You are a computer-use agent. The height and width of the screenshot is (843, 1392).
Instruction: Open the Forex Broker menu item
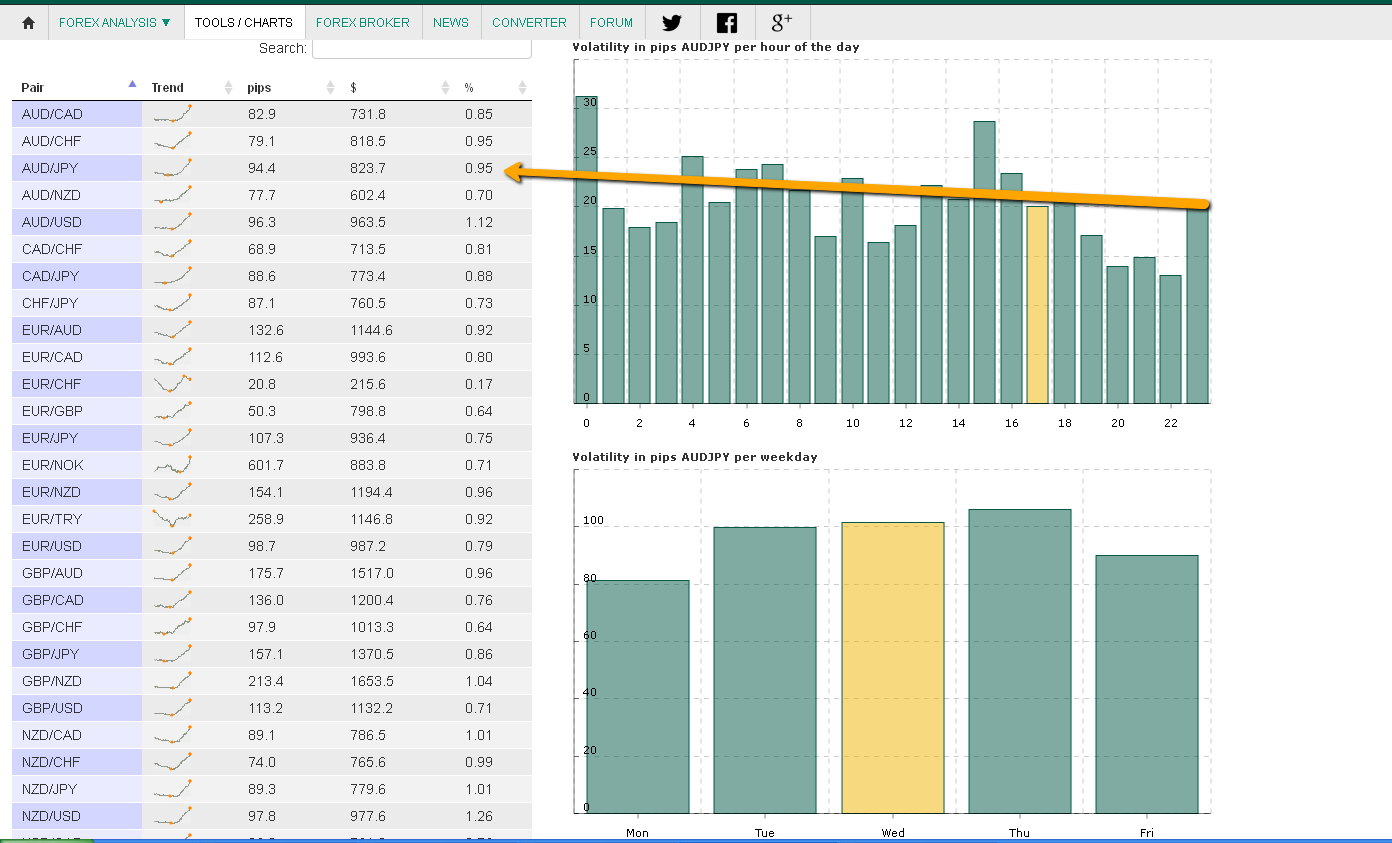coord(363,22)
